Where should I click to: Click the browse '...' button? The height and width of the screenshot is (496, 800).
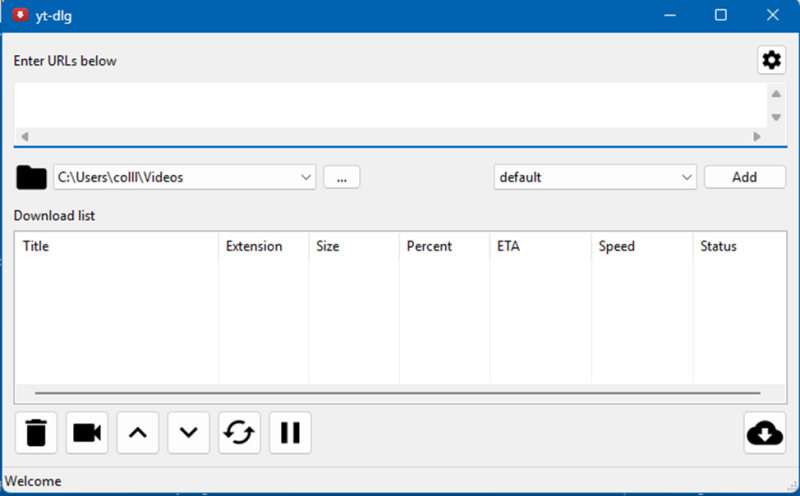(x=342, y=177)
